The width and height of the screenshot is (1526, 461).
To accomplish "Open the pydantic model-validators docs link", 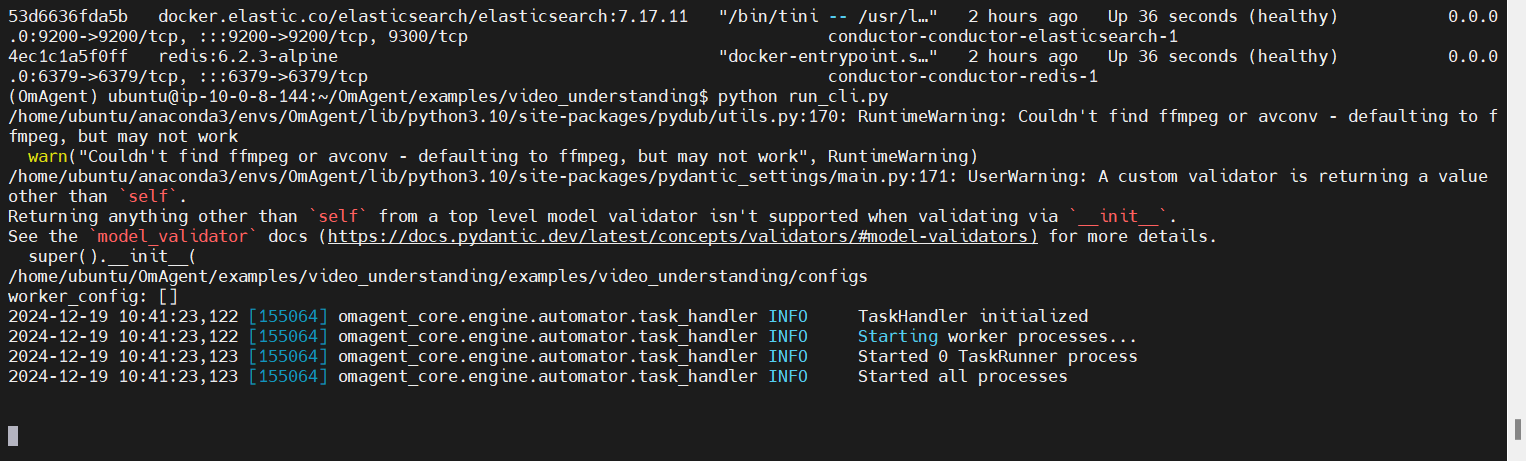I will coord(682,237).
